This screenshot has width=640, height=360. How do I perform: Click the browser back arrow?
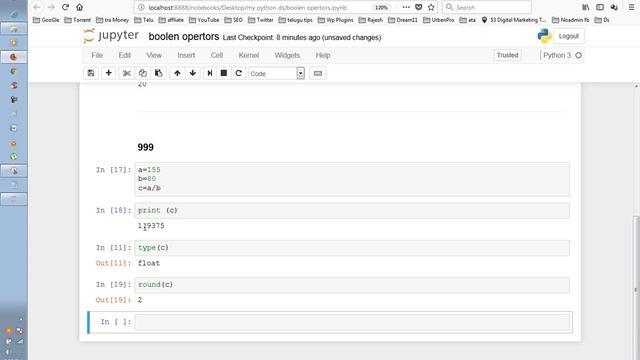tap(37, 7)
